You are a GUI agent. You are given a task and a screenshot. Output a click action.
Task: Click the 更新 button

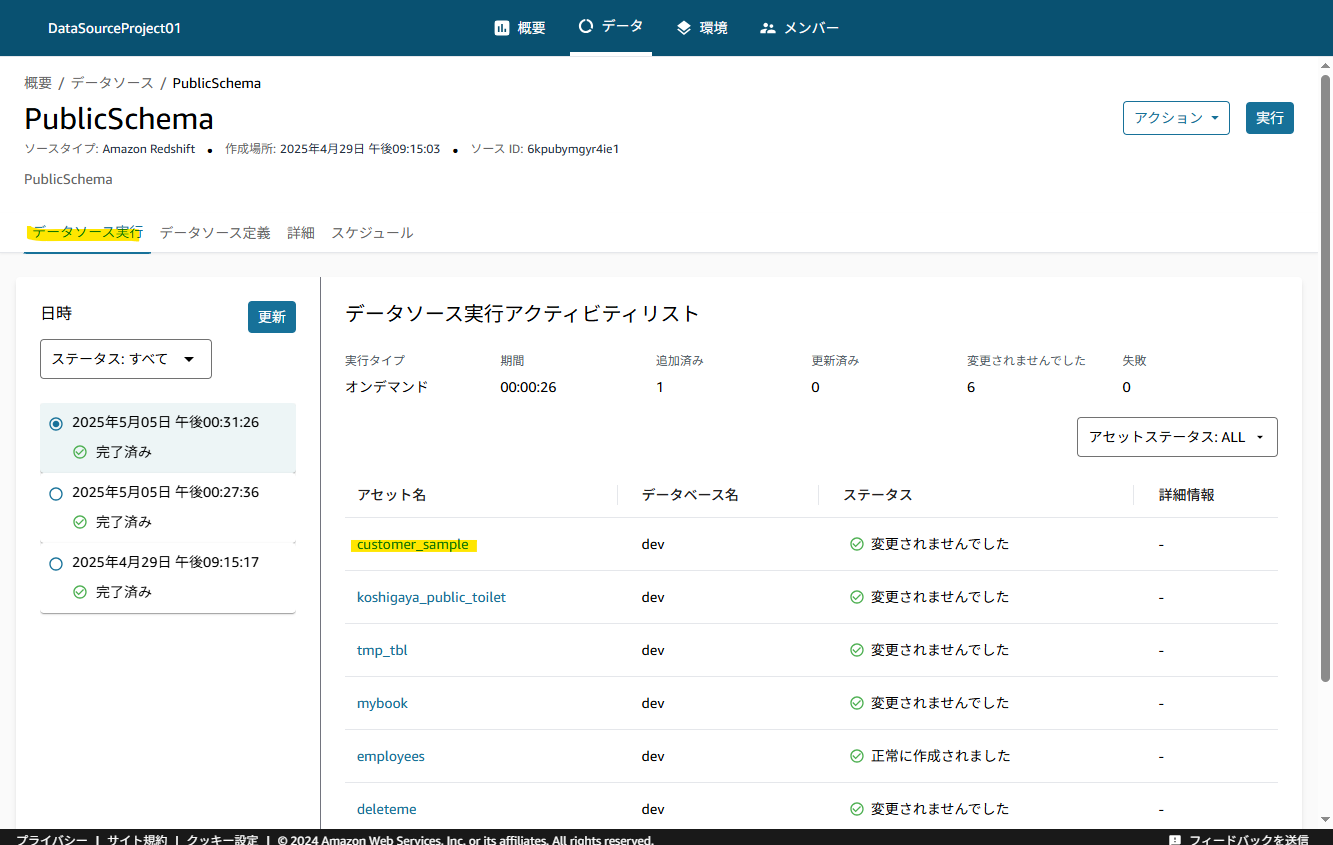point(272,317)
